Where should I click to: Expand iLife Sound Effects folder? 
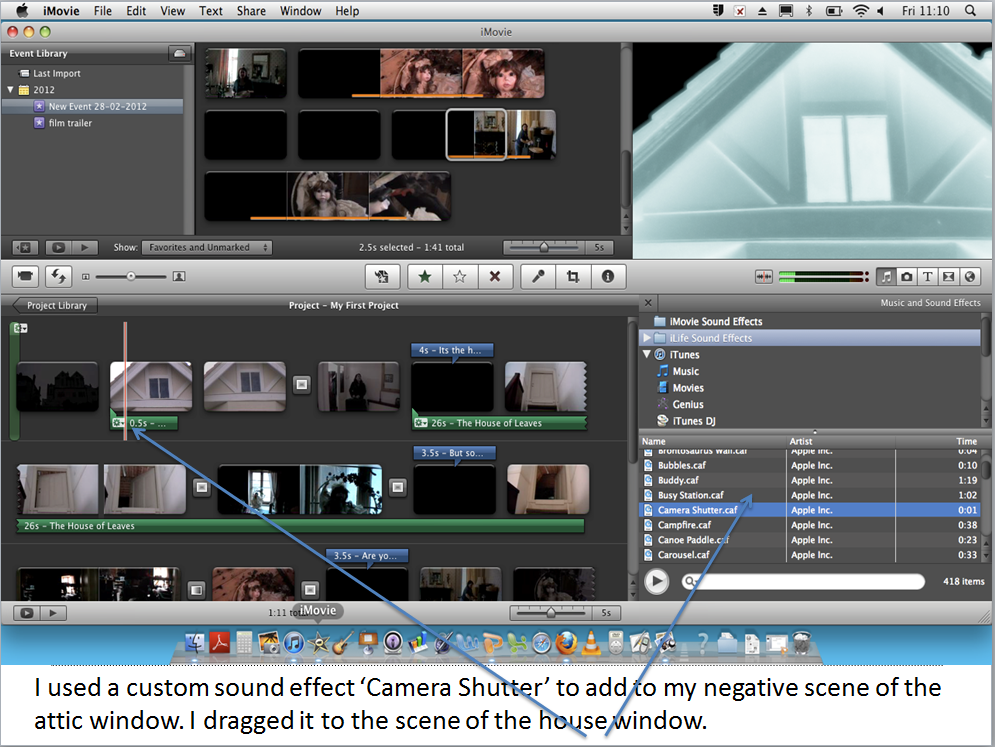647,338
